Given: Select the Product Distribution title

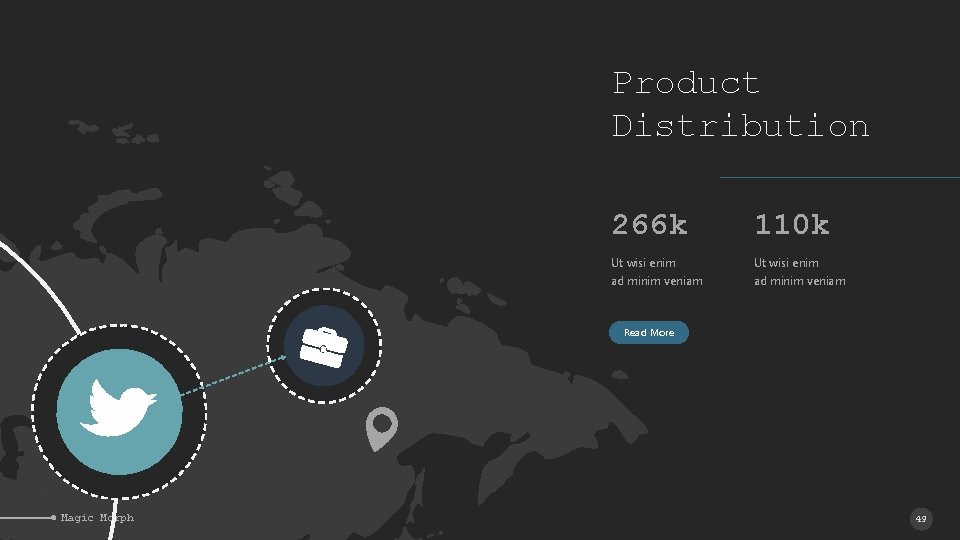Looking at the screenshot, I should 740,104.
